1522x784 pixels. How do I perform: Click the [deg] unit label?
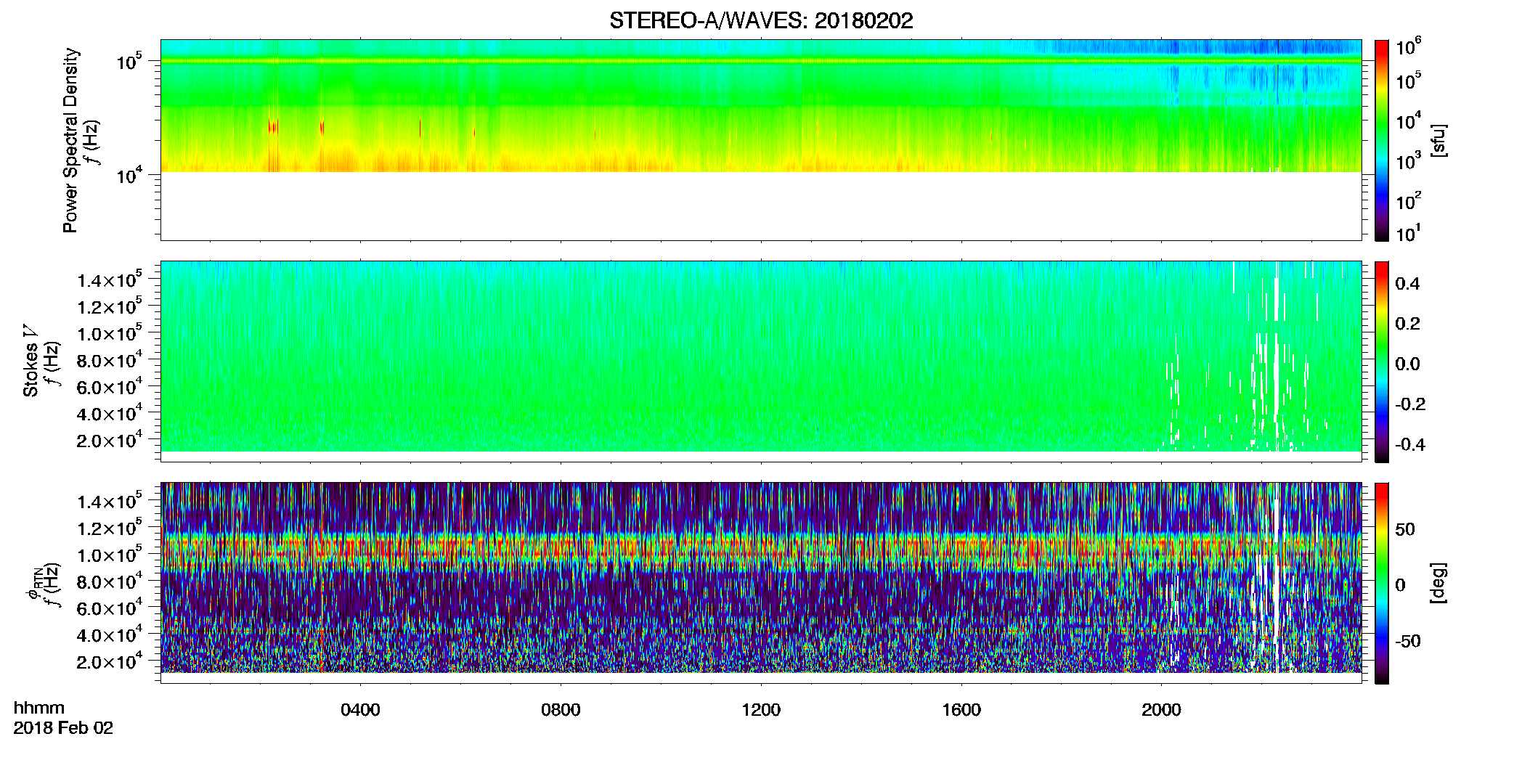pyautogui.click(x=1438, y=583)
